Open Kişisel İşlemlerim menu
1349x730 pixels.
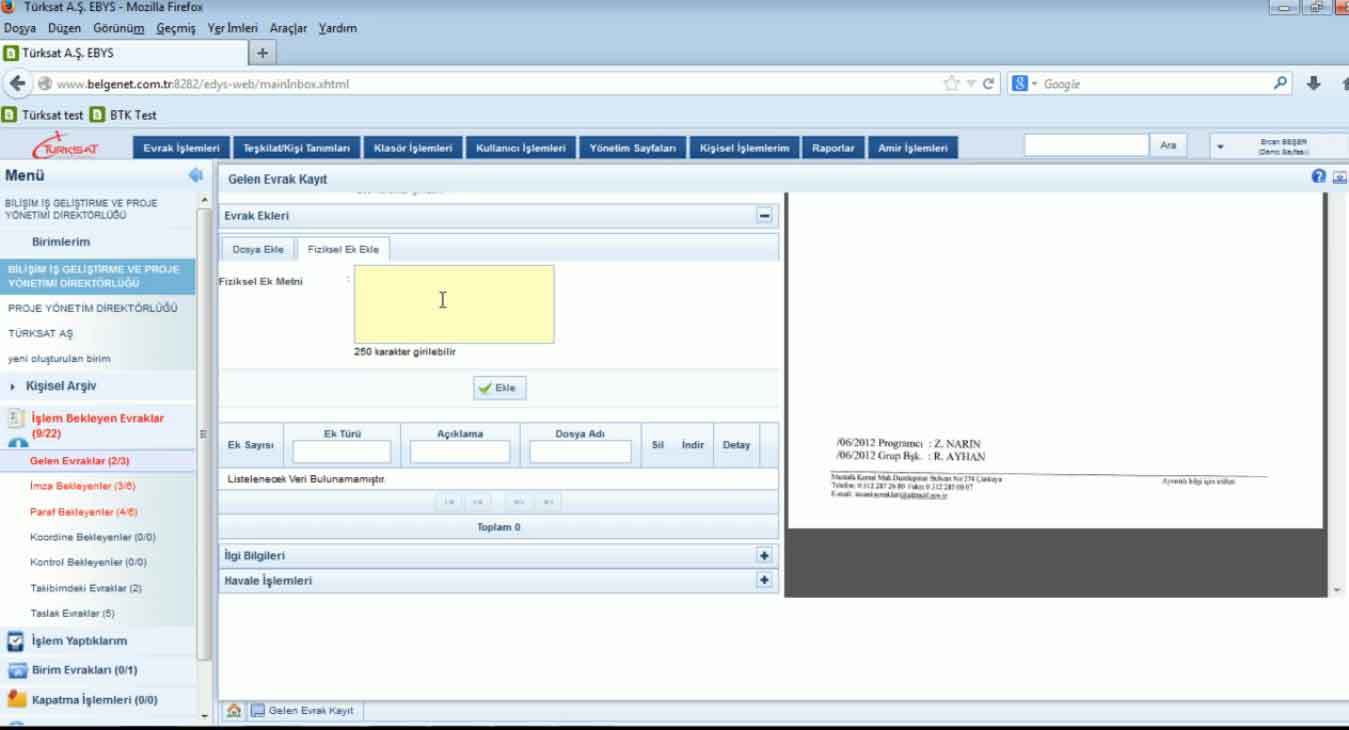(x=744, y=148)
